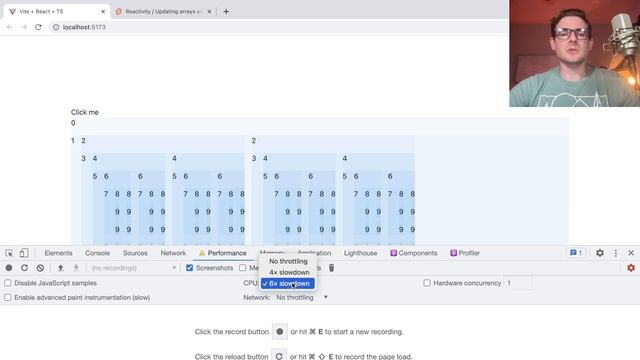Viewport: 640px width, 360px height.
Task: Click the large record button in the instructions
Action: [280, 331]
